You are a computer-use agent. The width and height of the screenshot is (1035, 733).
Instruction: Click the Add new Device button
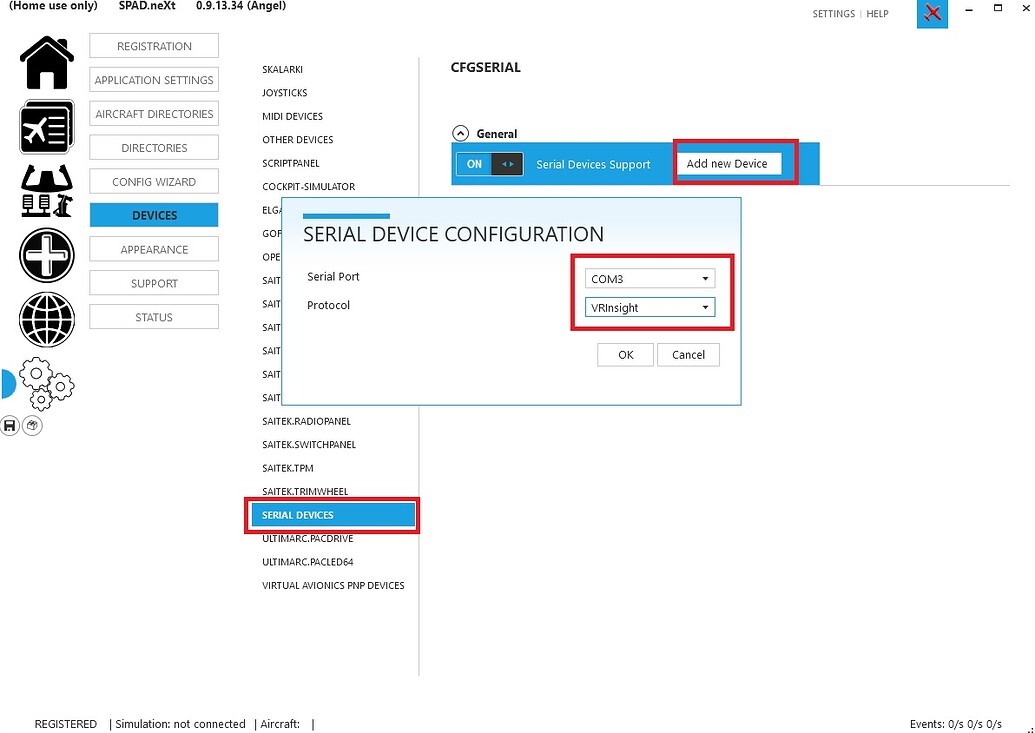(727, 164)
